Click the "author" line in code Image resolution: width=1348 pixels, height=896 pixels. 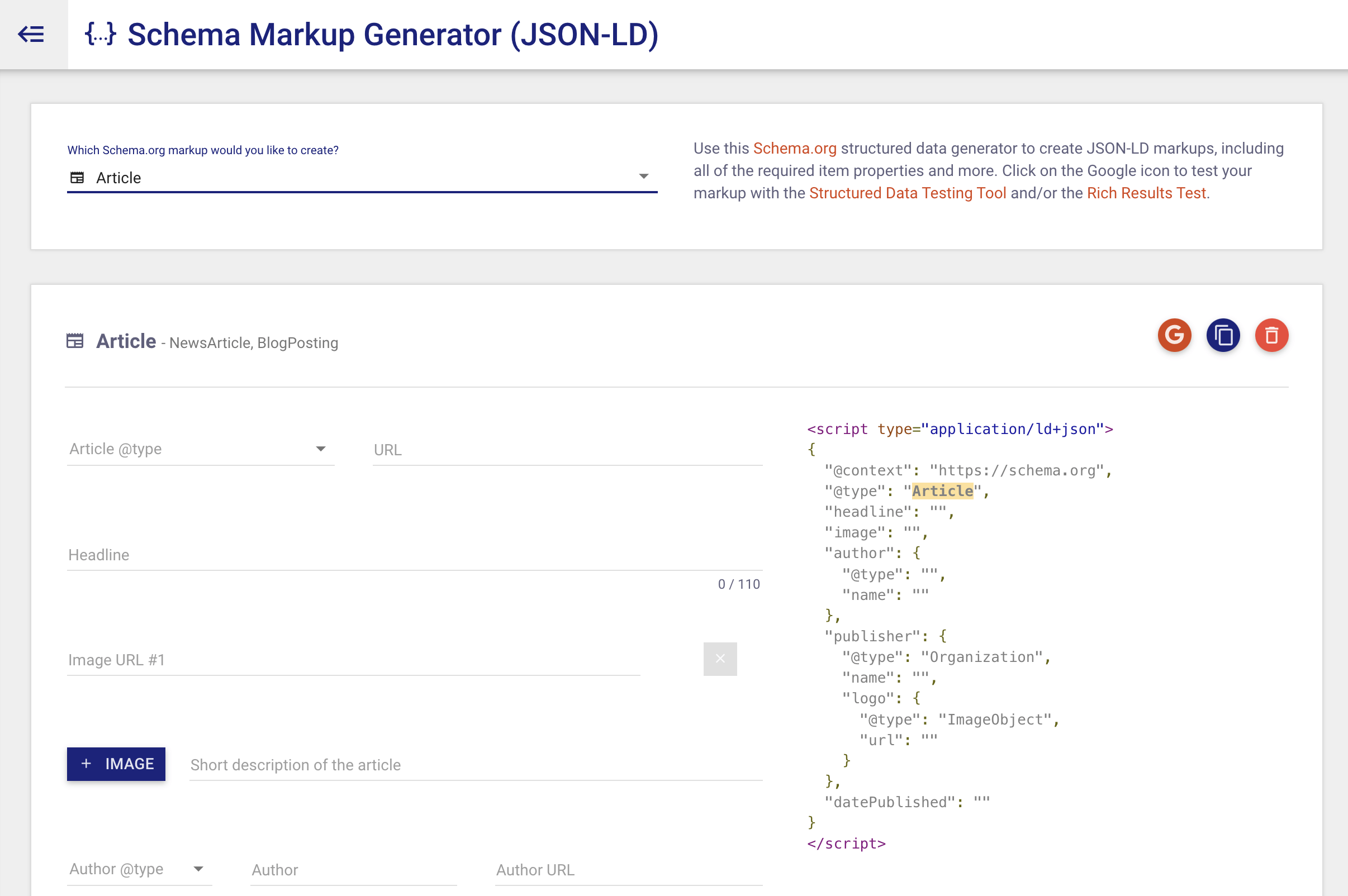click(x=872, y=553)
